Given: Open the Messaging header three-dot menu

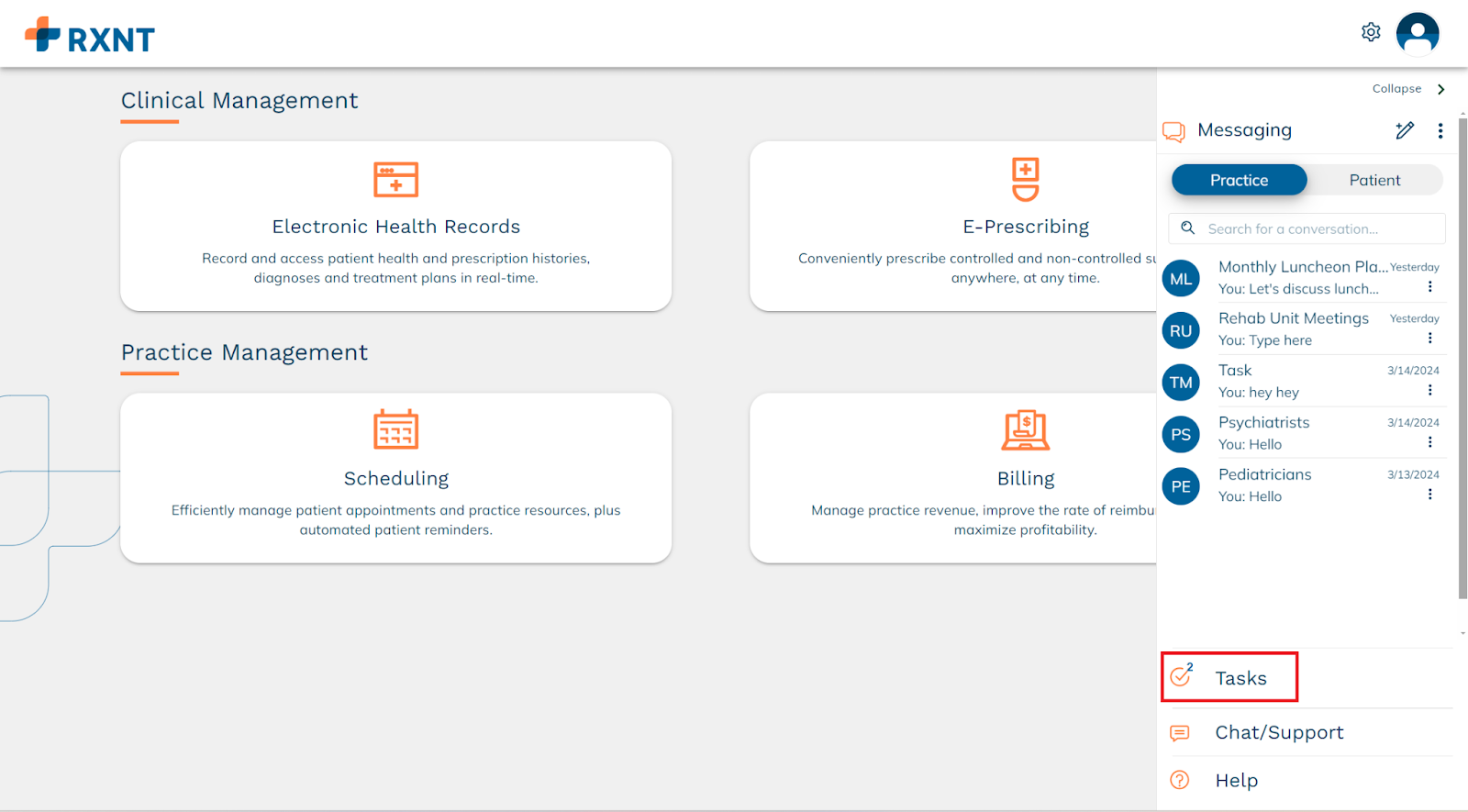Looking at the screenshot, I should click(1440, 130).
